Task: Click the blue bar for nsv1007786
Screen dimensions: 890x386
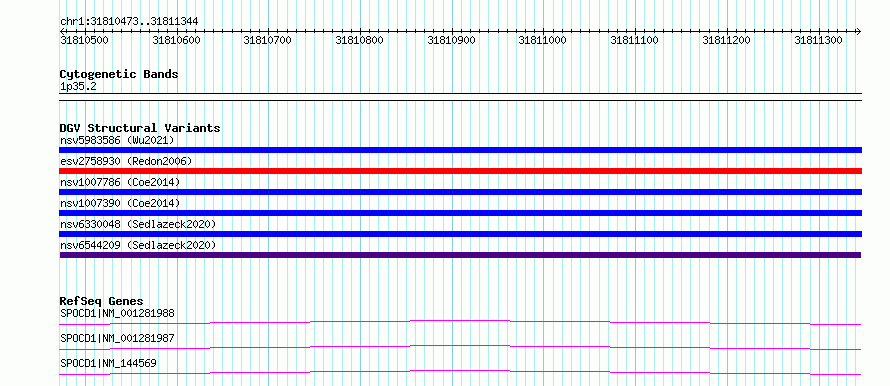Action: click(460, 192)
